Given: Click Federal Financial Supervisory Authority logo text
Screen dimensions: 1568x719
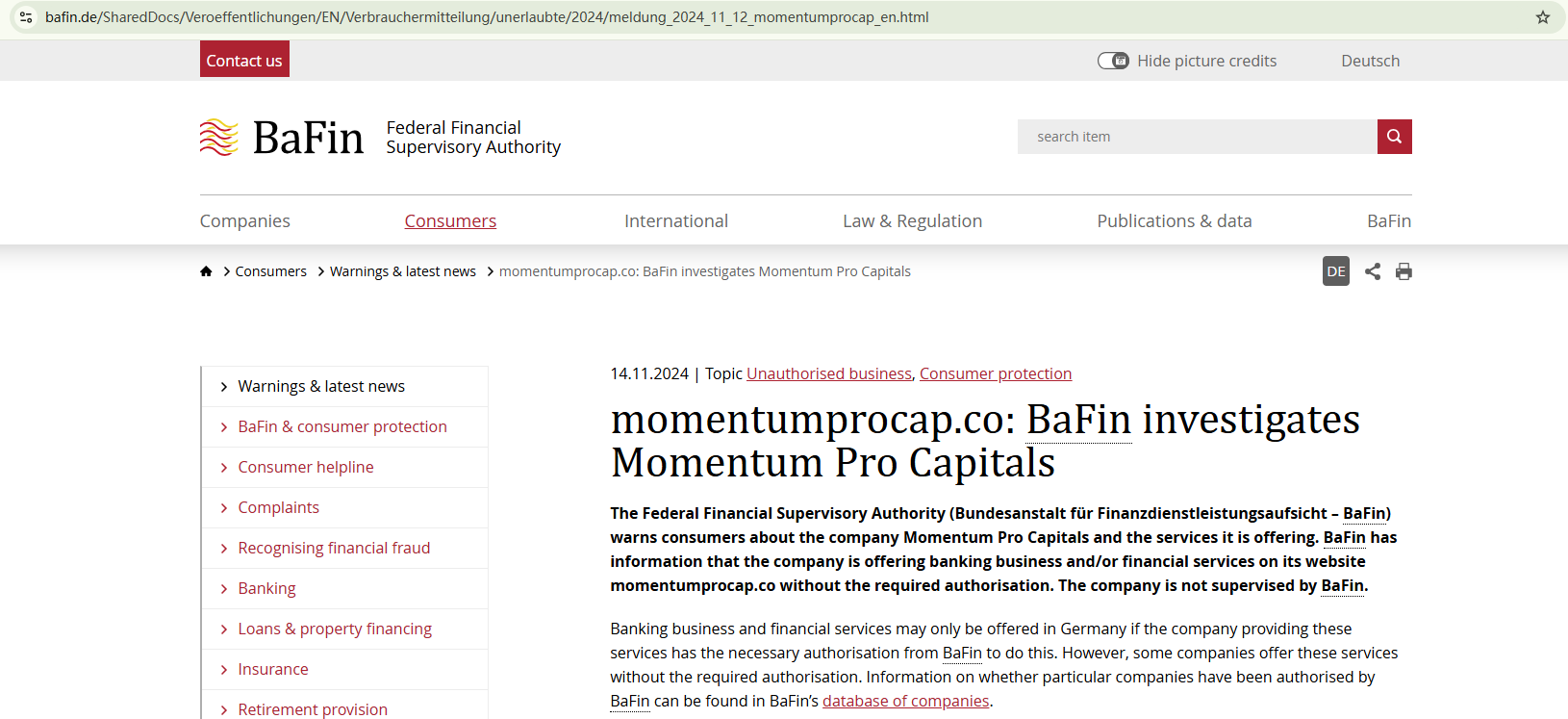Looking at the screenshot, I should [473, 138].
